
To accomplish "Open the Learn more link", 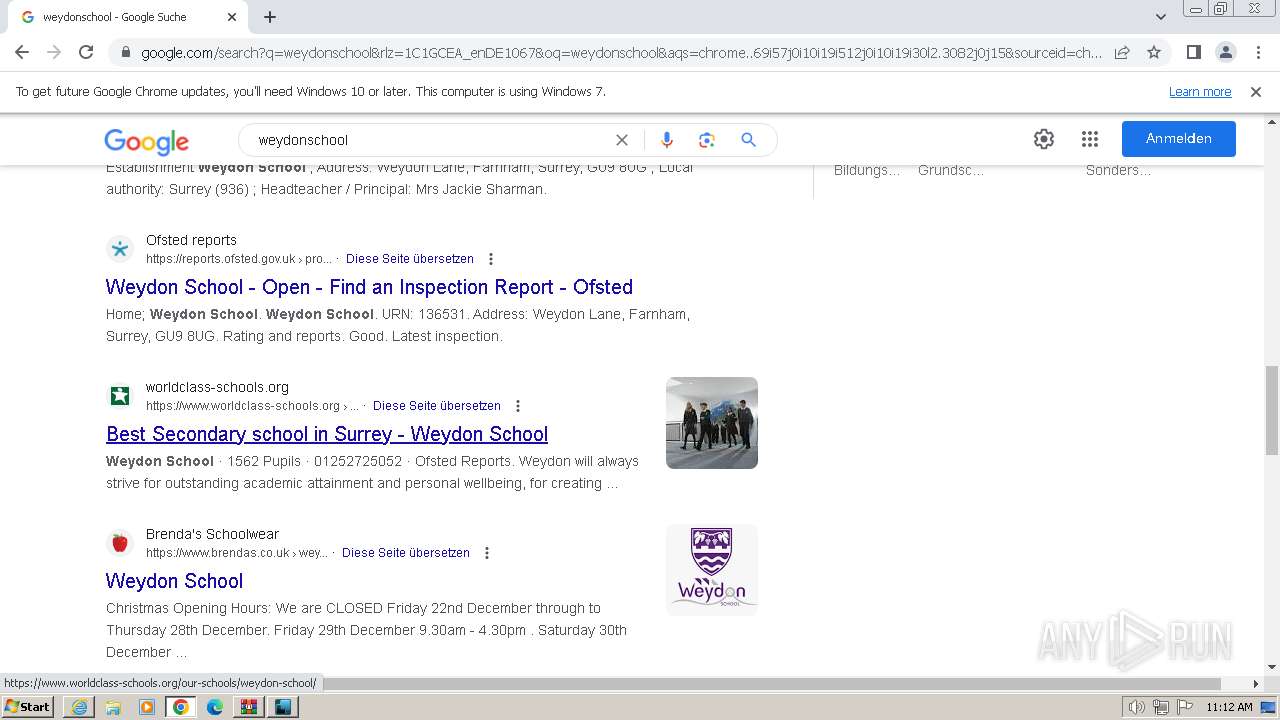I will tap(1200, 91).
